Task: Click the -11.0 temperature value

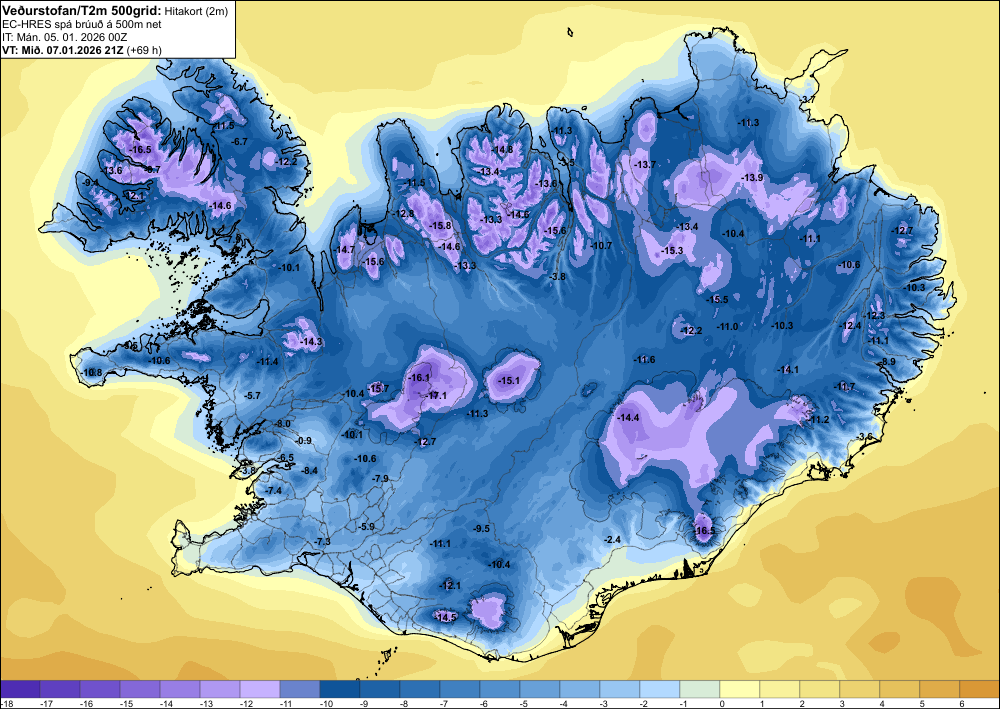Action: click(x=727, y=326)
